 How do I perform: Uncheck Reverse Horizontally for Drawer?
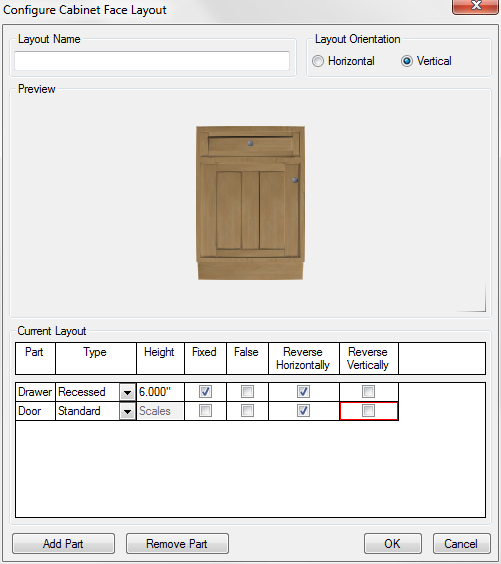pos(304,392)
